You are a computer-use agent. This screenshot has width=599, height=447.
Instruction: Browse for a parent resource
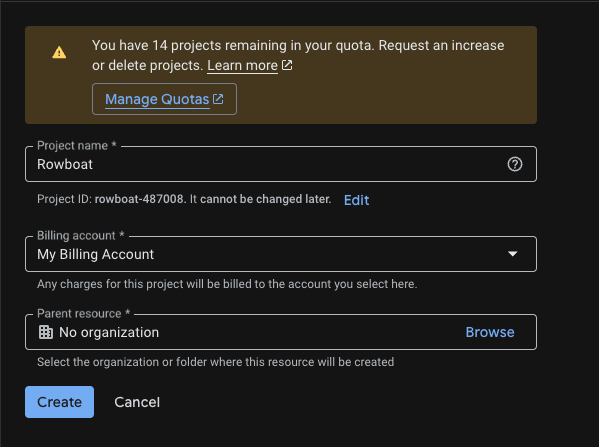(x=490, y=332)
